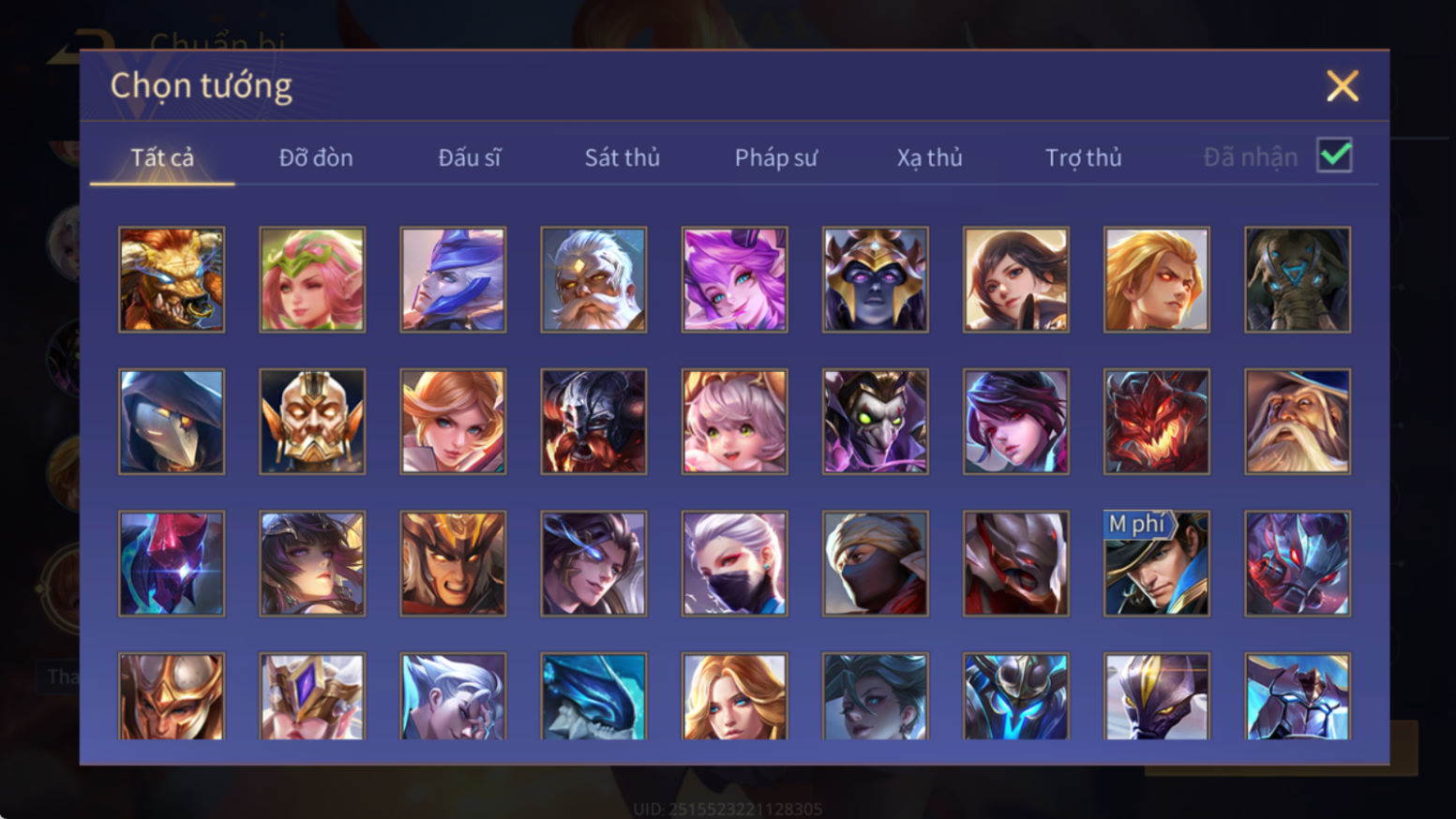Close the Chọn tướng dialog
The image size is (1456, 819).
coord(1343,86)
